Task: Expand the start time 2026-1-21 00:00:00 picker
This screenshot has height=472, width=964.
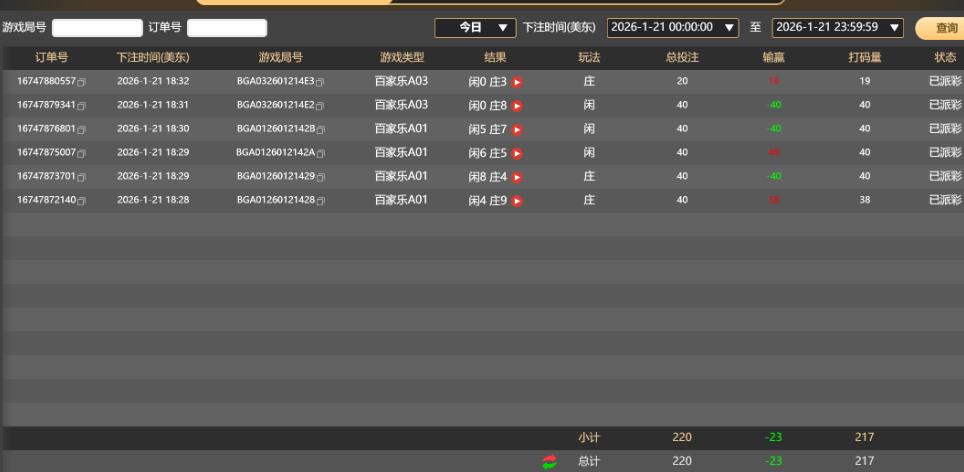Action: [673, 28]
